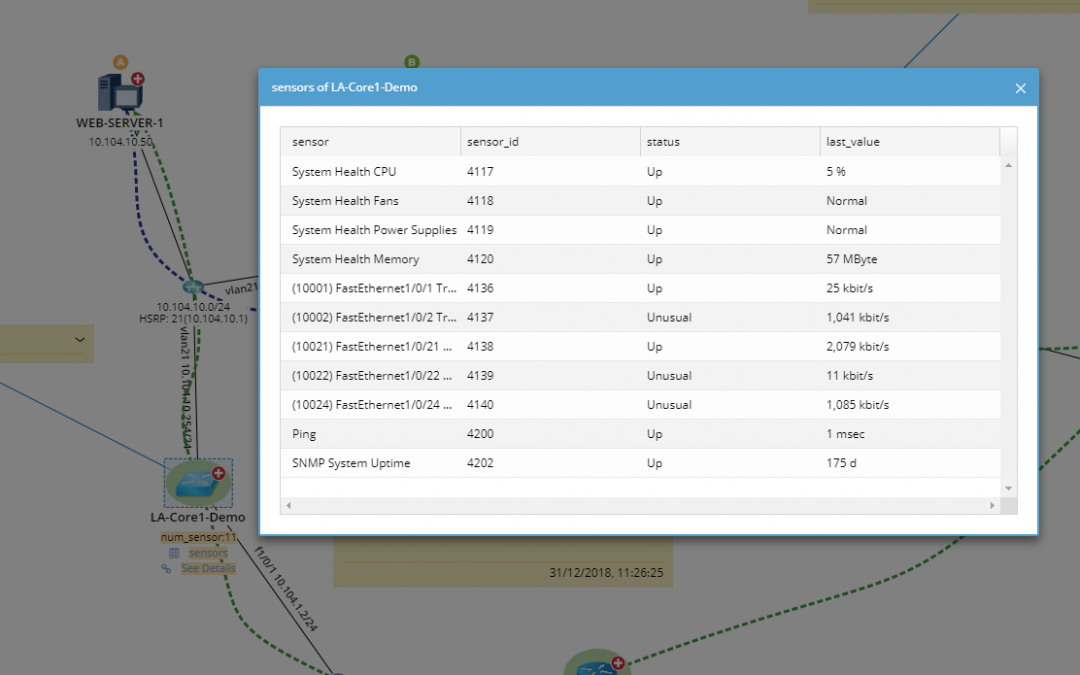Click the Unusual status for sensor 4137
The height and width of the screenshot is (675, 1080).
tap(669, 318)
